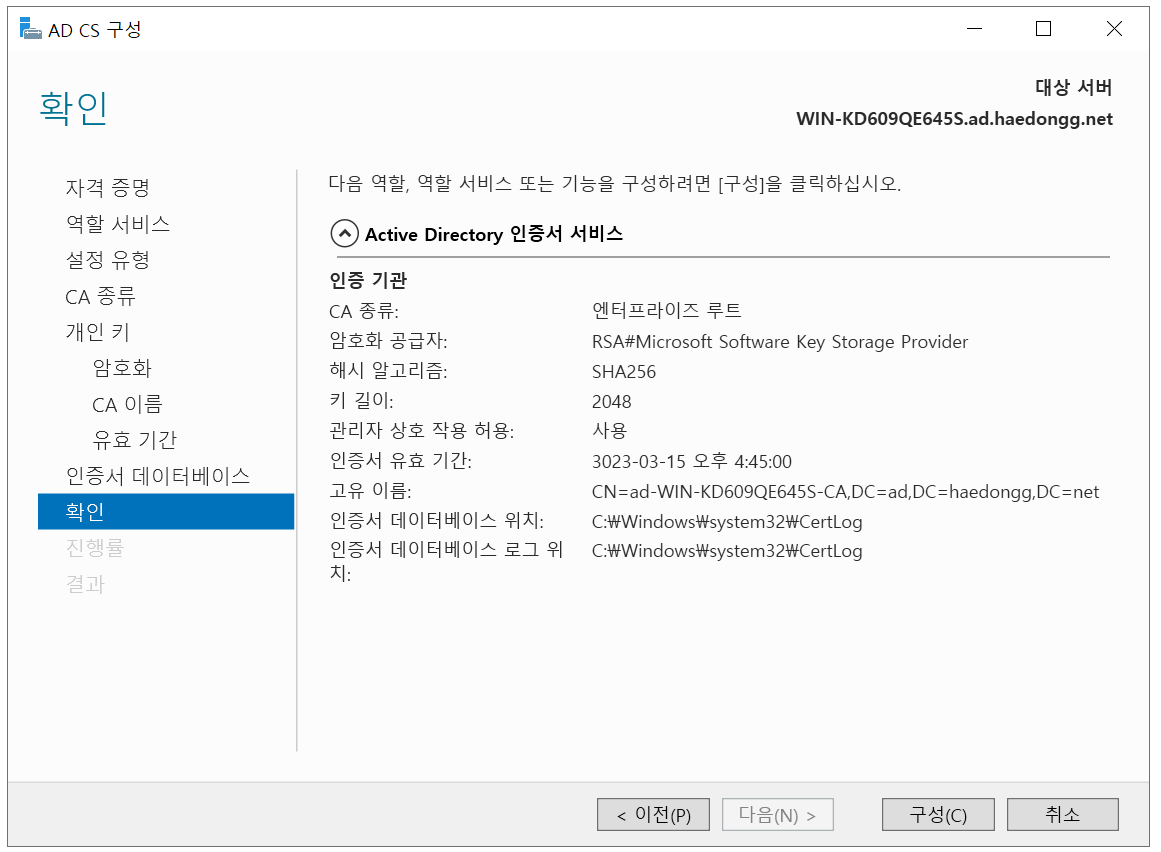Go to the CA 이름 sub-step
1161x852 pixels.
click(127, 404)
